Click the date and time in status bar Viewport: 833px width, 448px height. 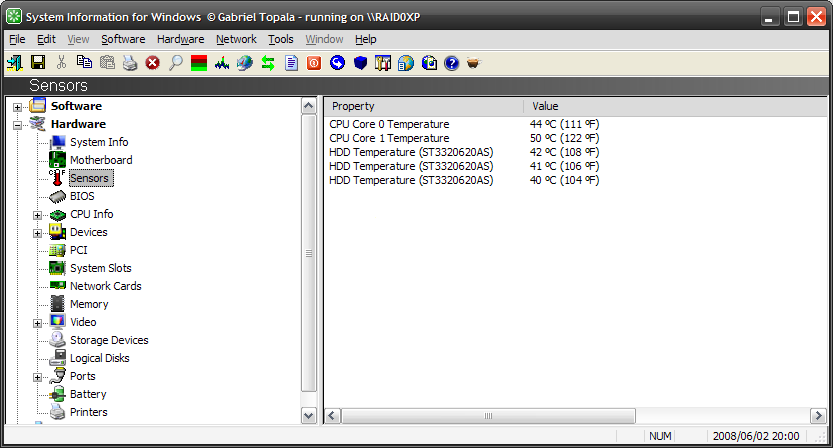[x=756, y=436]
